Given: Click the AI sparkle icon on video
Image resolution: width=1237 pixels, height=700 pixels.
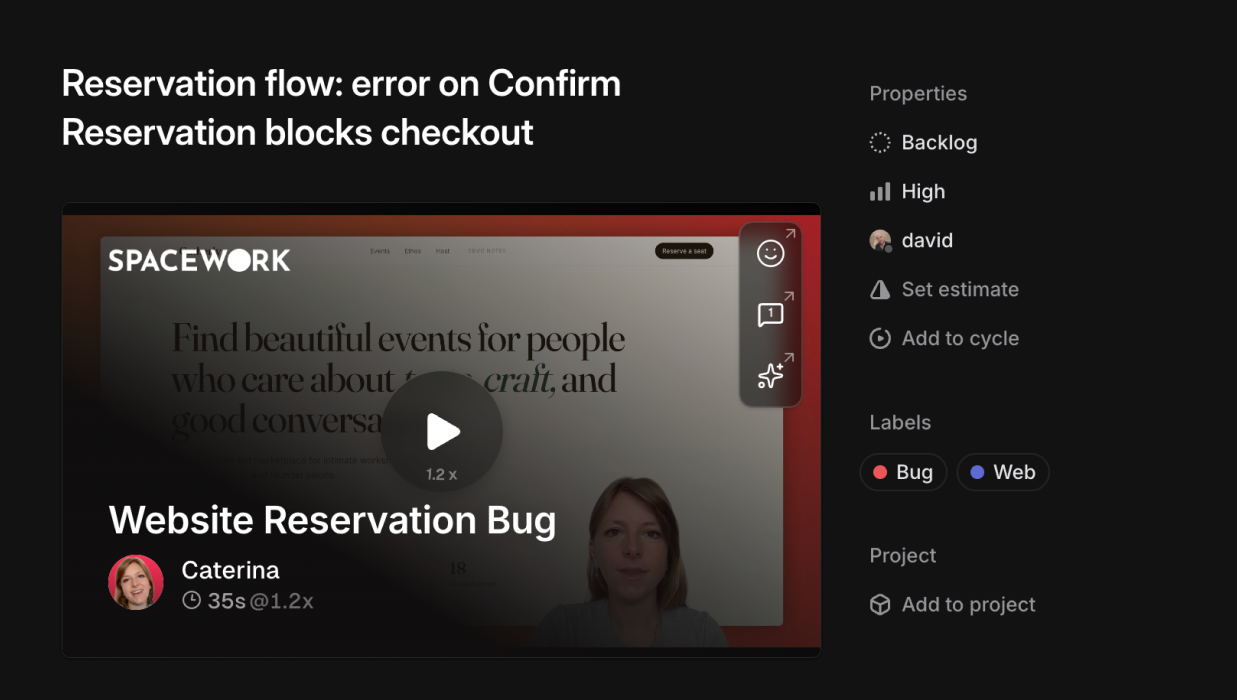Looking at the screenshot, I should 770,376.
